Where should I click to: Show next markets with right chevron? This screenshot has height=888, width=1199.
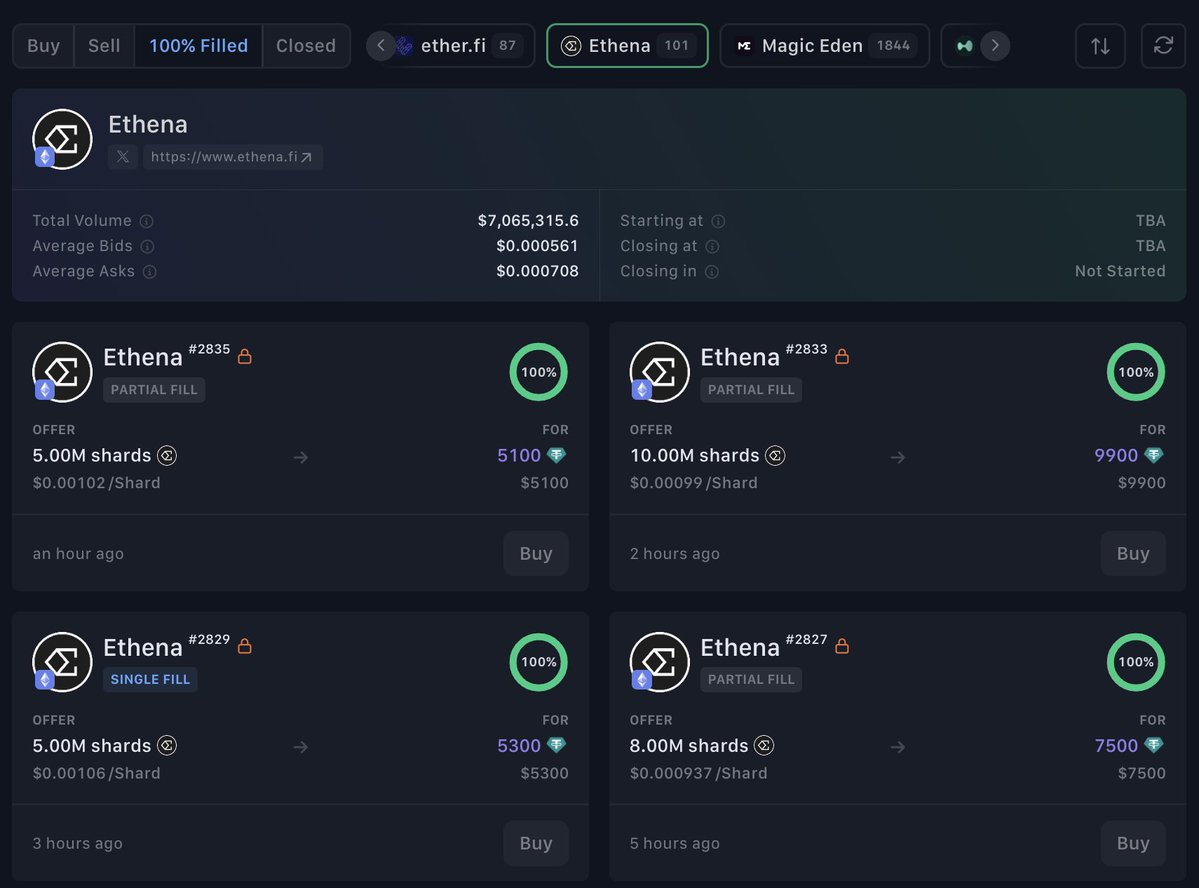click(x=995, y=46)
